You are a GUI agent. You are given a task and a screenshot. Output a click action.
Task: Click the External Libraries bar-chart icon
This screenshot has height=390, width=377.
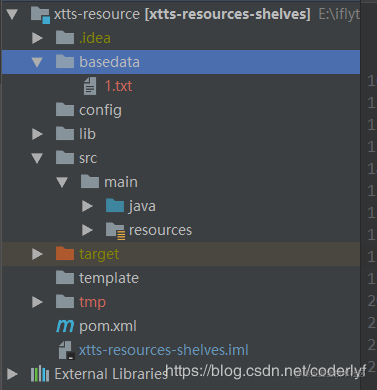40,374
